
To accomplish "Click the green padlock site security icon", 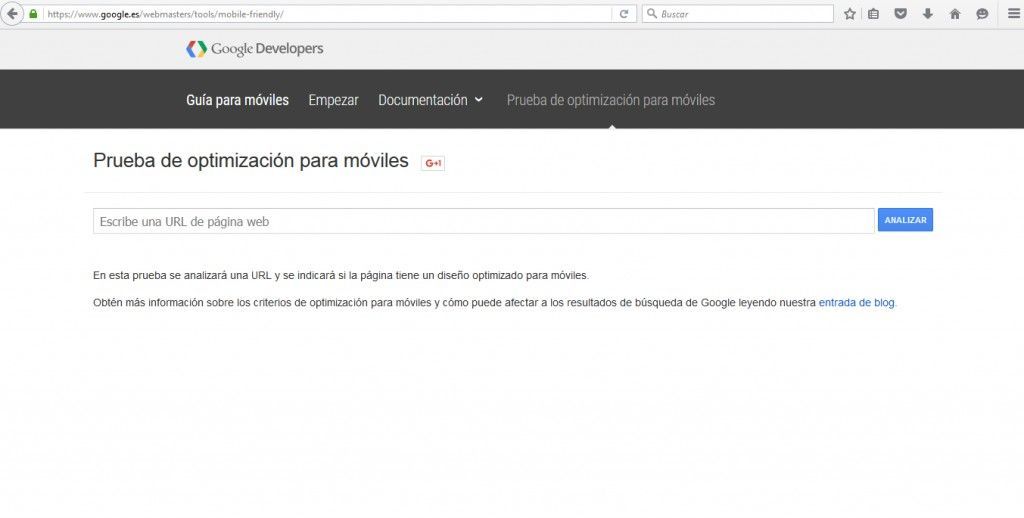I will [x=33, y=14].
